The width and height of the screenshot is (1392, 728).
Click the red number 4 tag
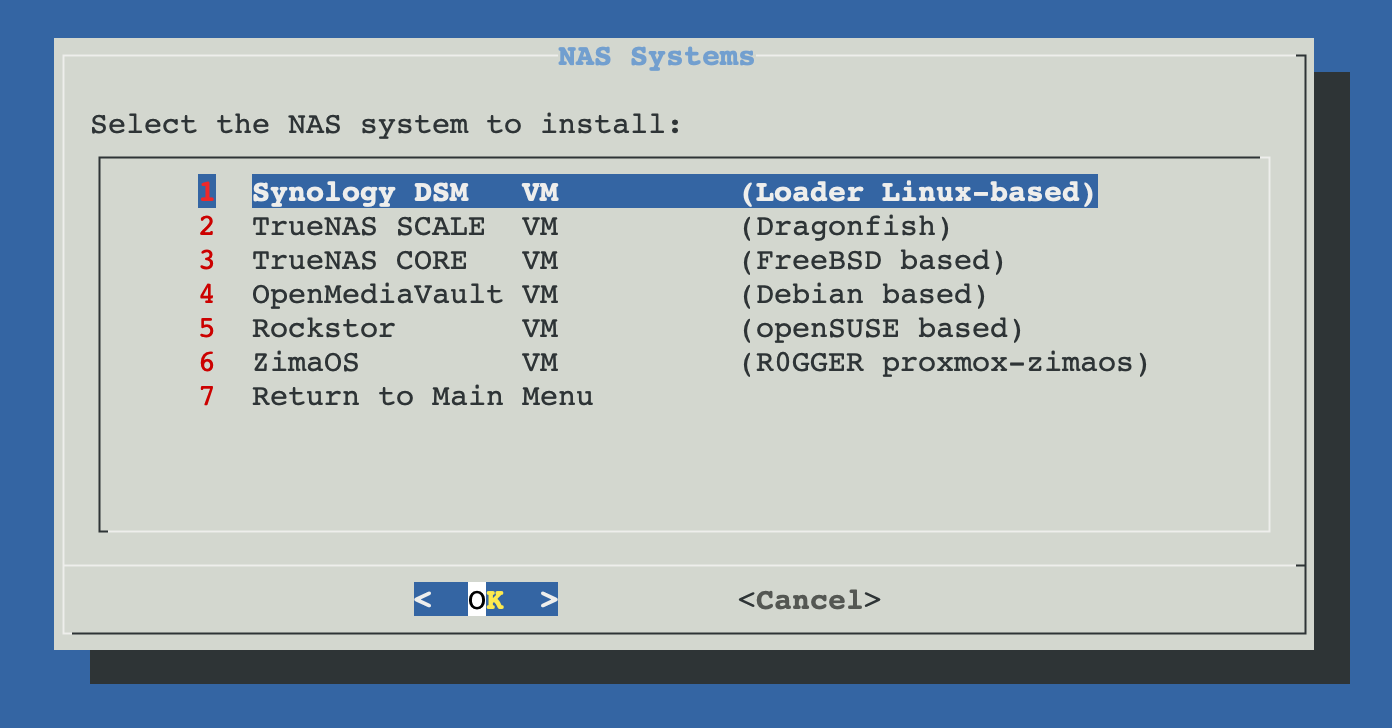pos(207,295)
